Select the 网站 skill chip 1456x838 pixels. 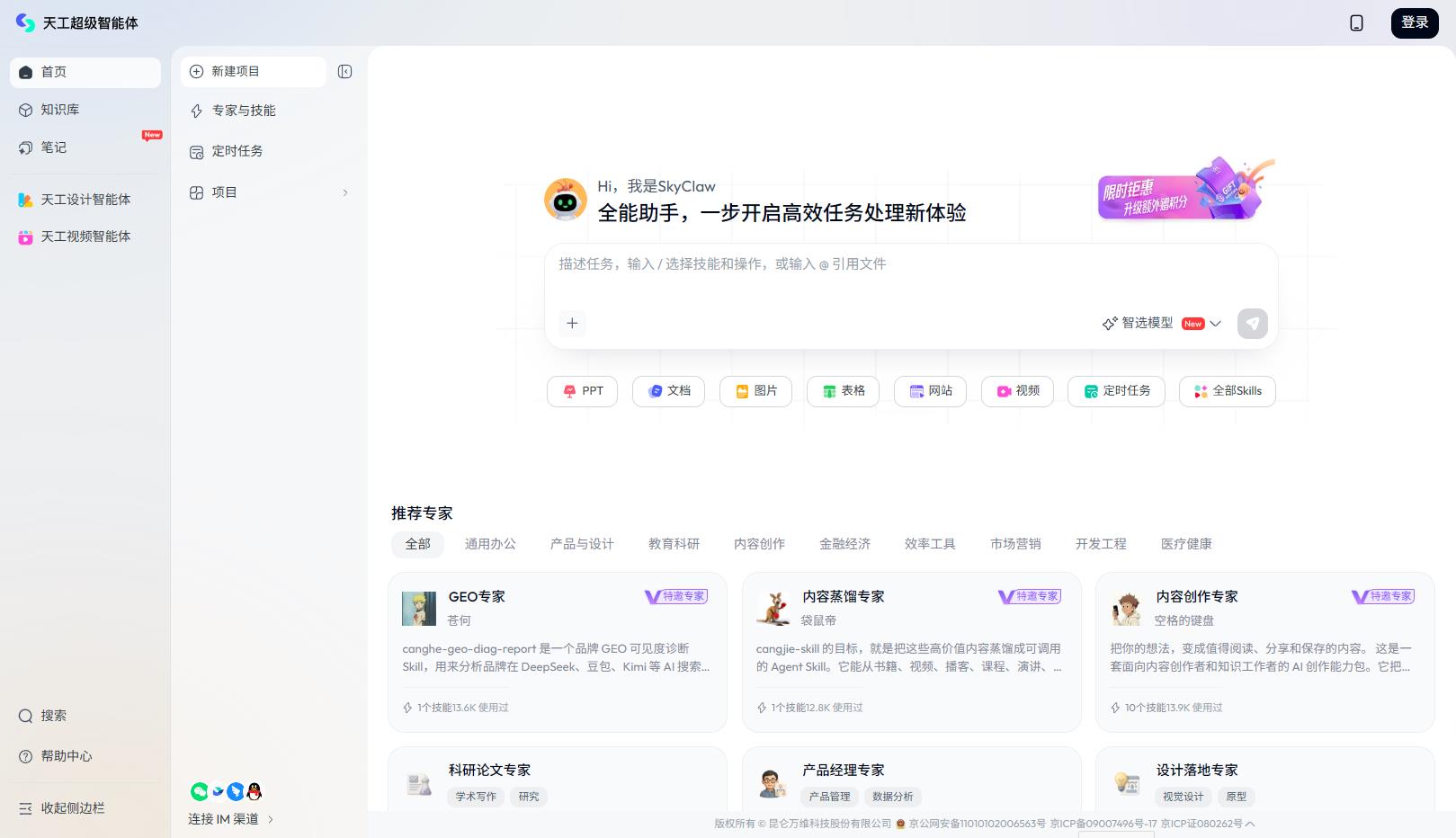point(930,391)
